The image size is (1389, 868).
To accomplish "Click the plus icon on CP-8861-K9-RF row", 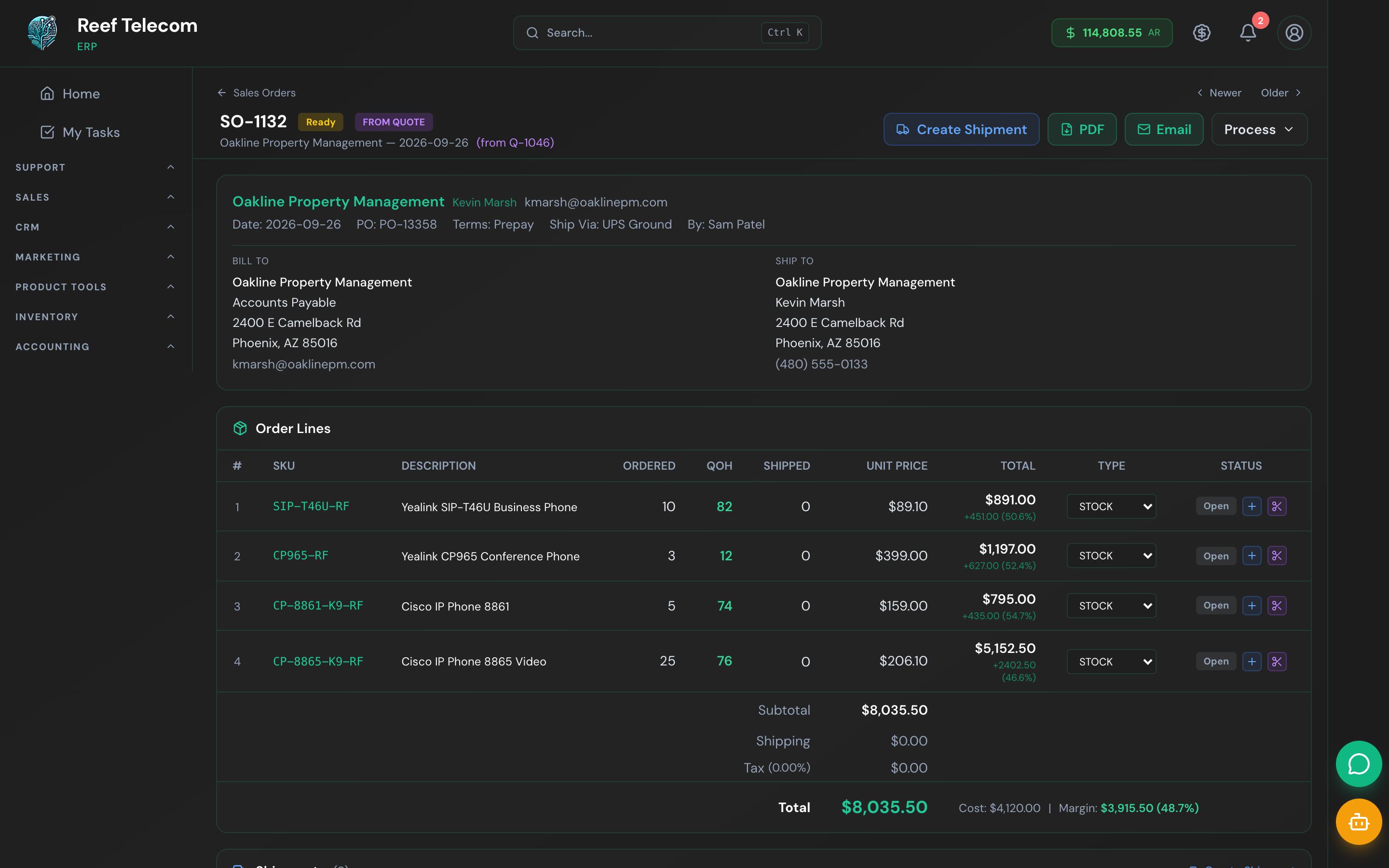I will click(1252, 606).
